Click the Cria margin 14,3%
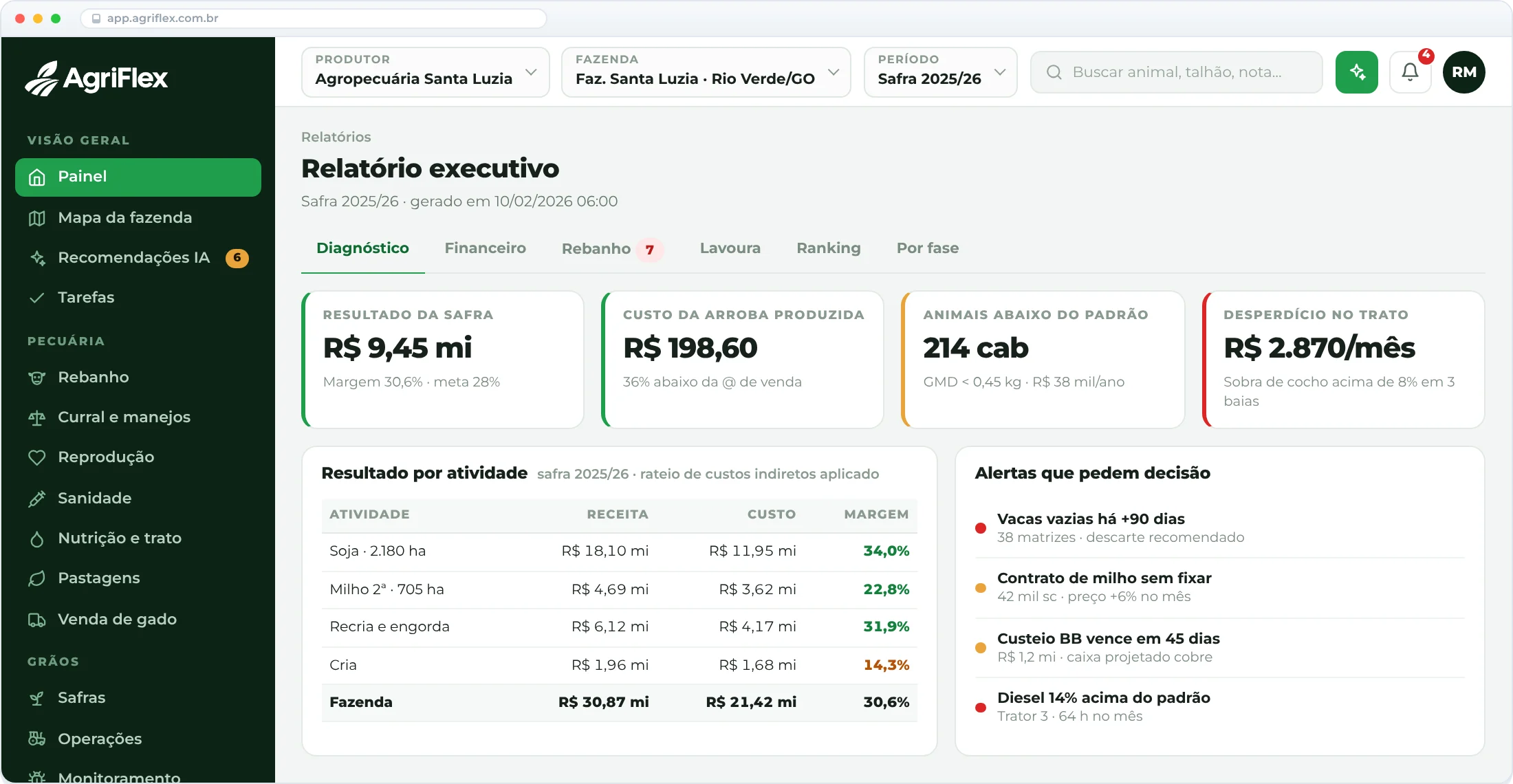Viewport: 1513px width, 784px height. 886,666
